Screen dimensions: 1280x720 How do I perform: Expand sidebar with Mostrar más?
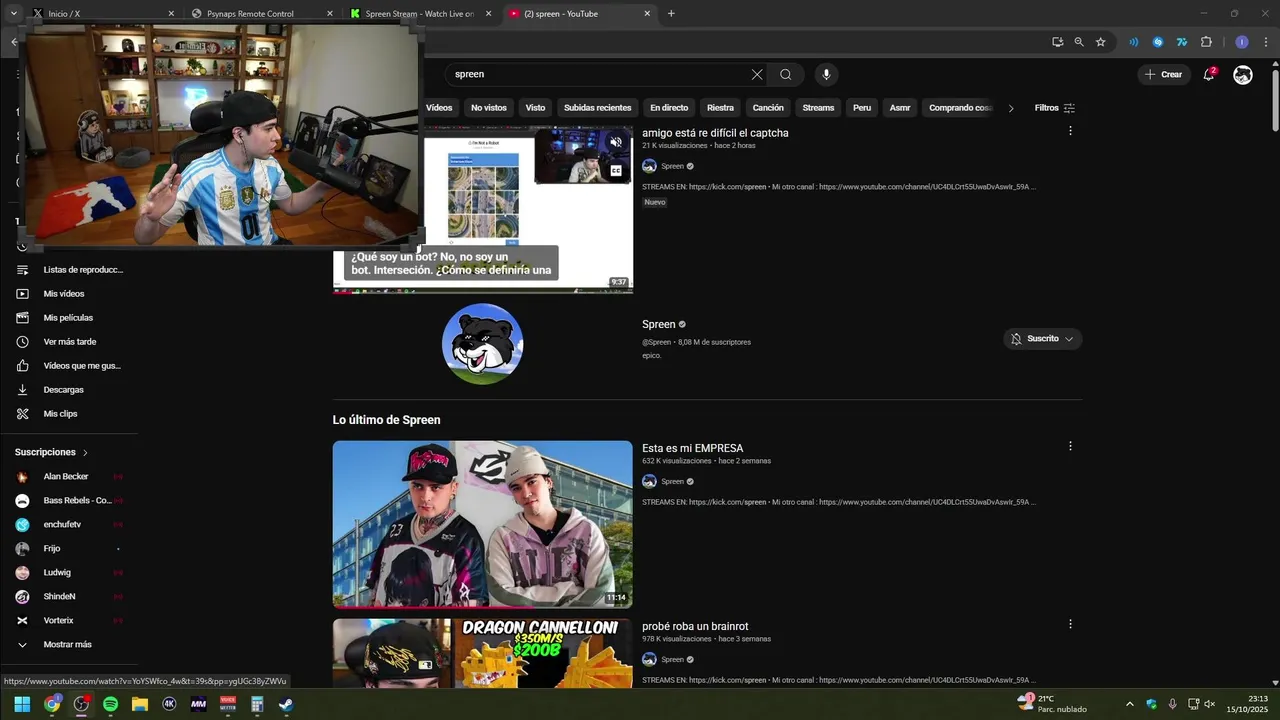68,645
